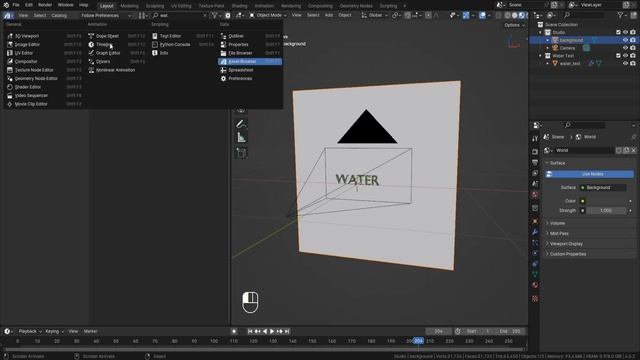Image resolution: width=640 pixels, height=360 pixels.
Task: Switch editor to Outliner
Action: pos(250,36)
